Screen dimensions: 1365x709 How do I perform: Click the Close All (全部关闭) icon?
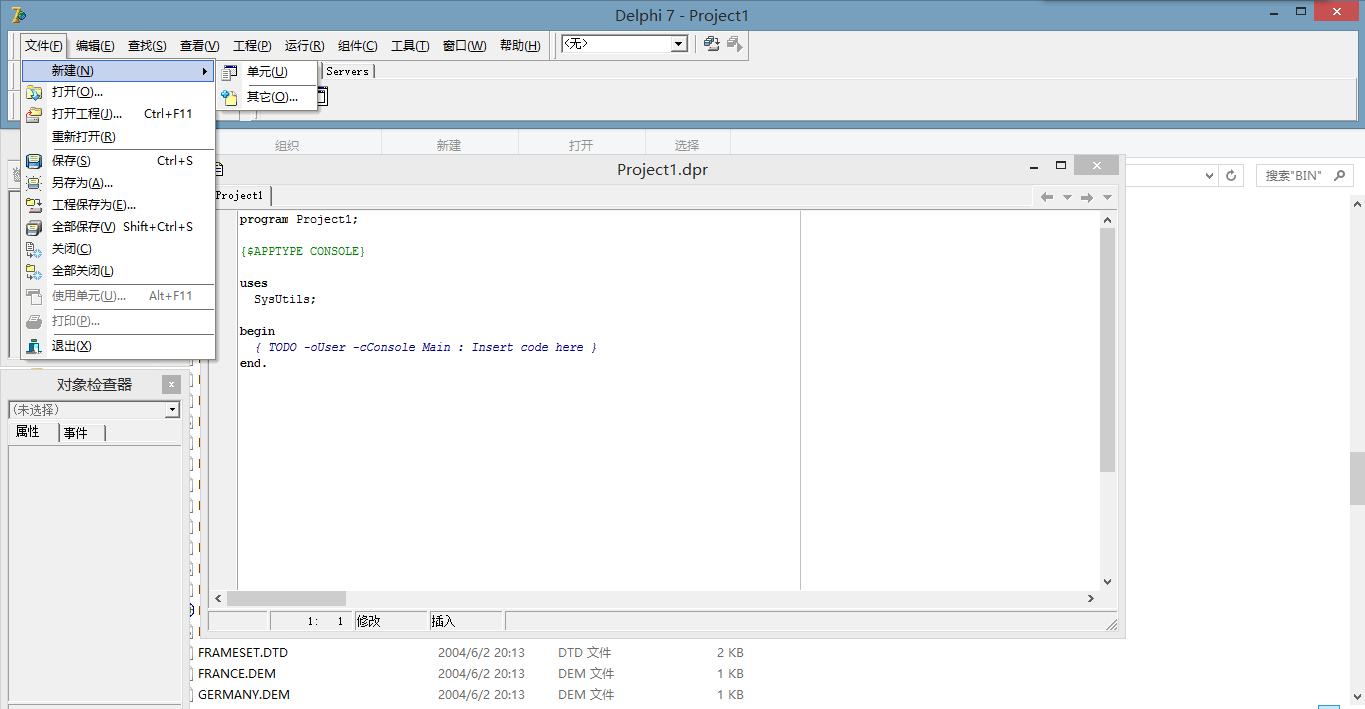coord(34,271)
